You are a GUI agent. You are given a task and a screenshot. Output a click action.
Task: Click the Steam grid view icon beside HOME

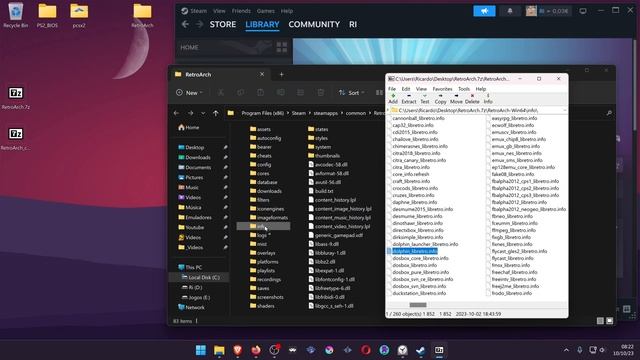tap(282, 47)
